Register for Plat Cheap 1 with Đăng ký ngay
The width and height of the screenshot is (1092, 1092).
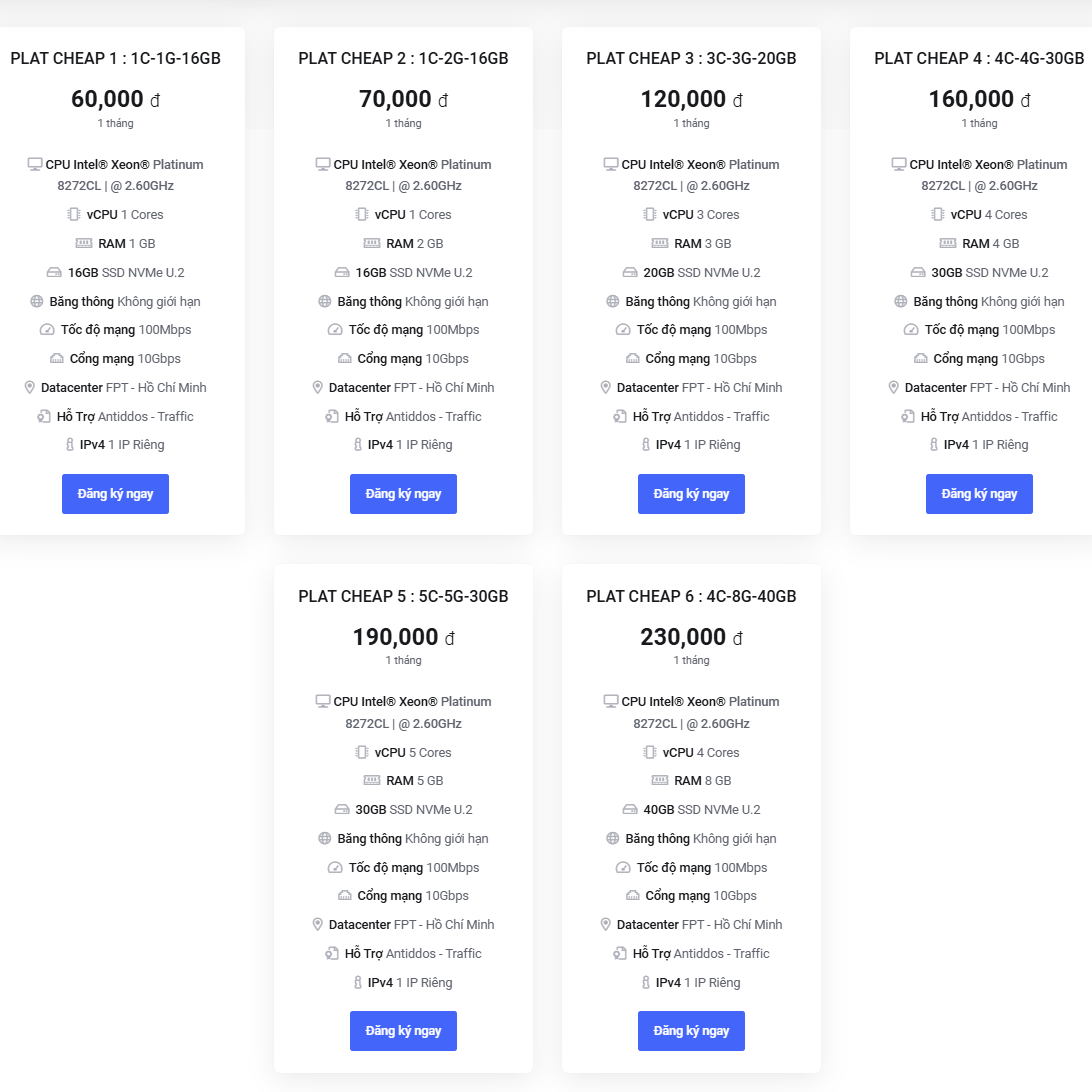click(x=116, y=494)
